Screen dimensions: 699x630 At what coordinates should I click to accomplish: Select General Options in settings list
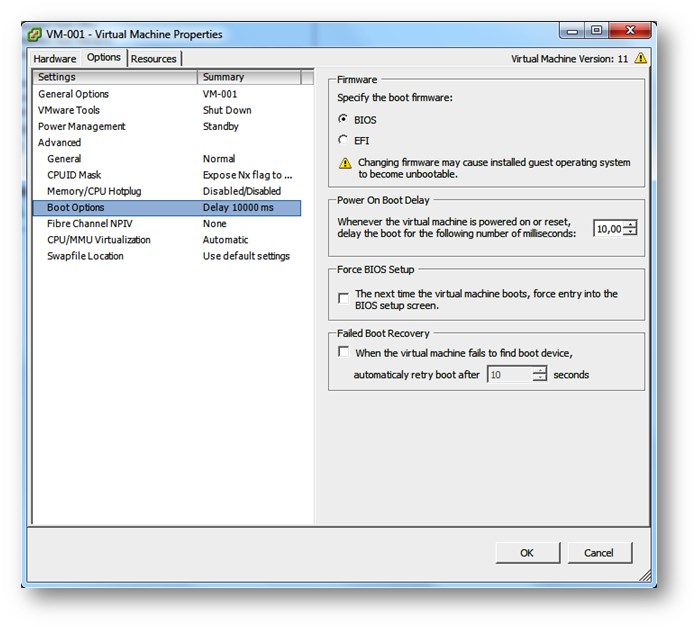(x=74, y=94)
